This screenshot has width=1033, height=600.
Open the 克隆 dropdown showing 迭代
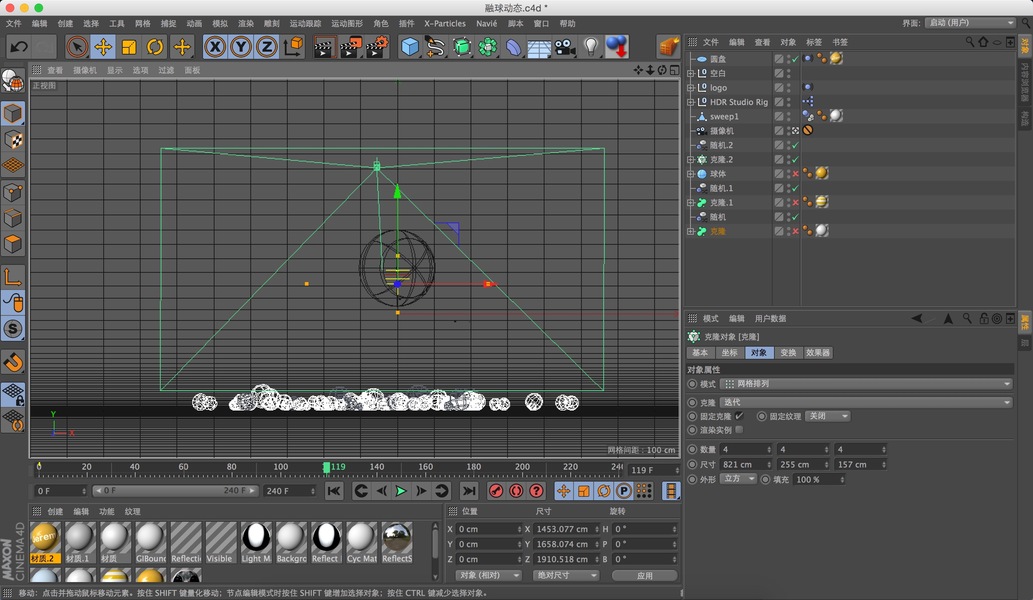coord(866,402)
